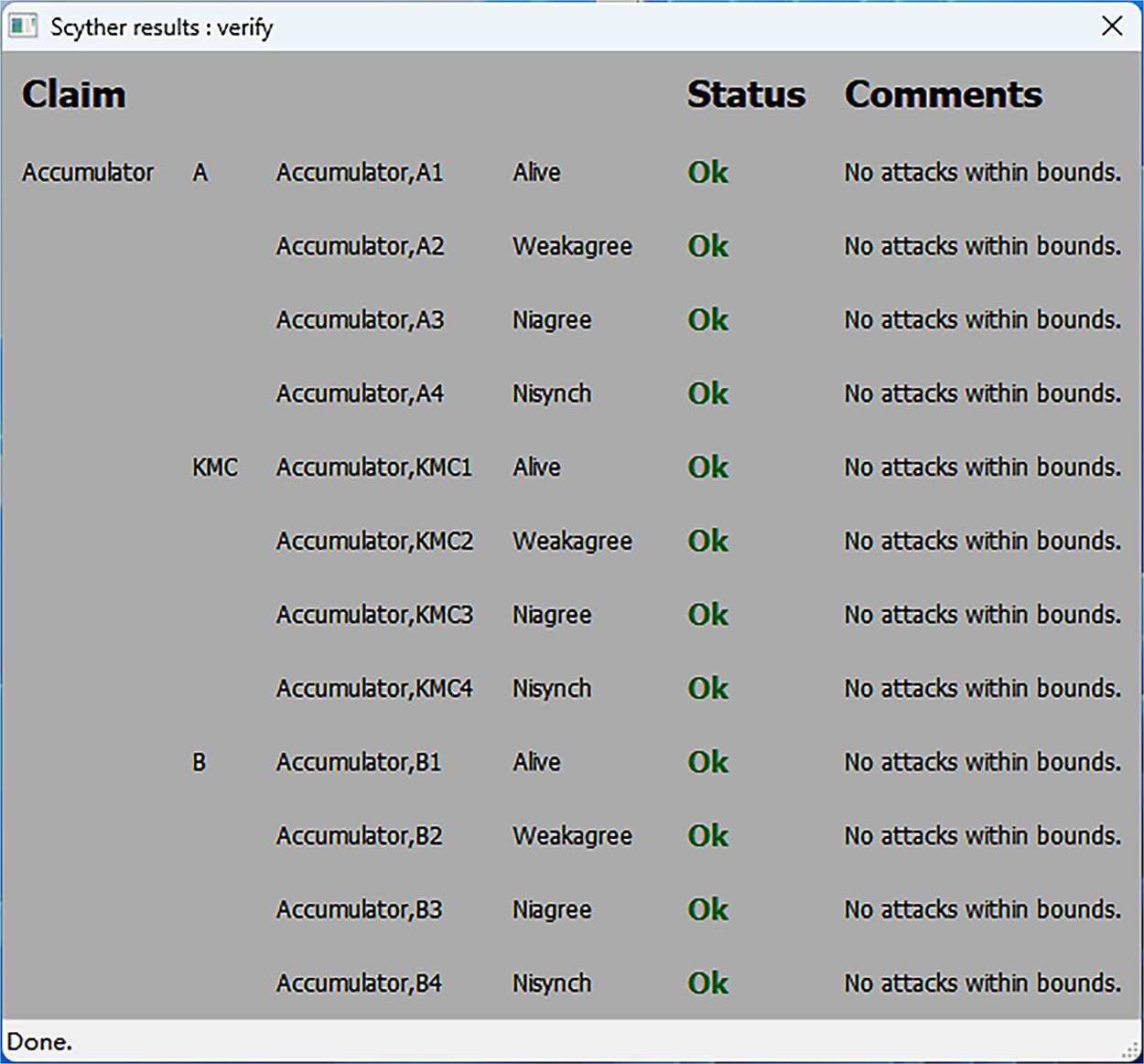1144x1064 pixels.
Task: Click the Ok status for Accumulator,B4
Action: pos(707,983)
